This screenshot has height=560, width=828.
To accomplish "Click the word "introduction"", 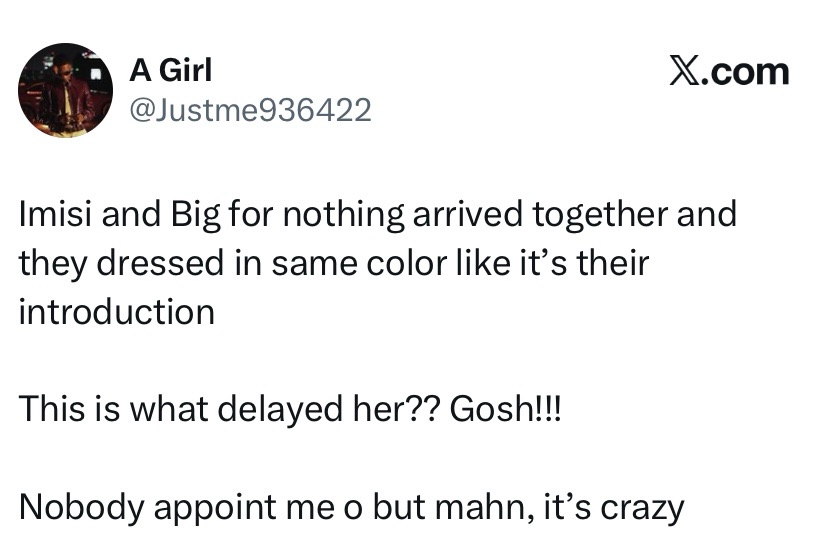I will pyautogui.click(x=116, y=312).
